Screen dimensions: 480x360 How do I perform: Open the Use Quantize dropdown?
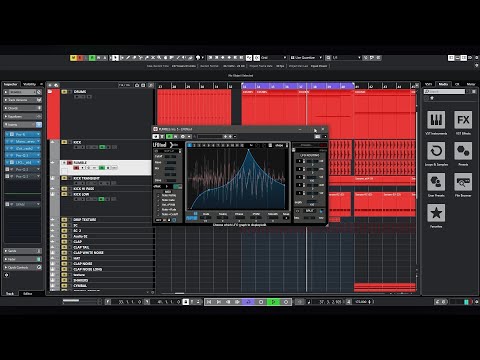click(x=306, y=58)
